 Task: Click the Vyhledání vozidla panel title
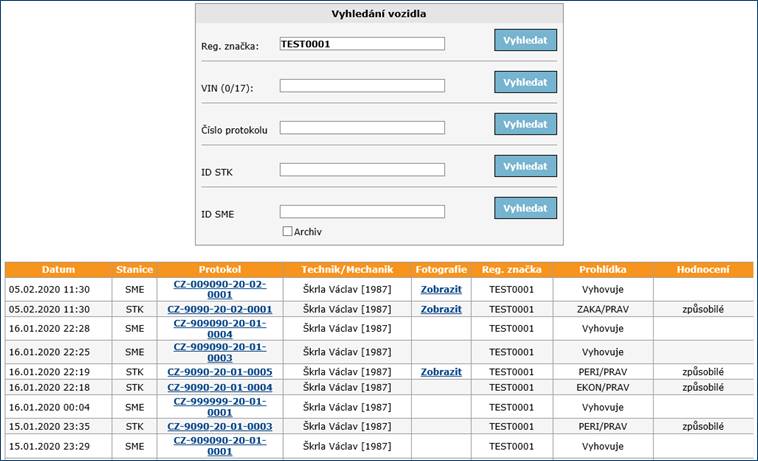[379, 14]
